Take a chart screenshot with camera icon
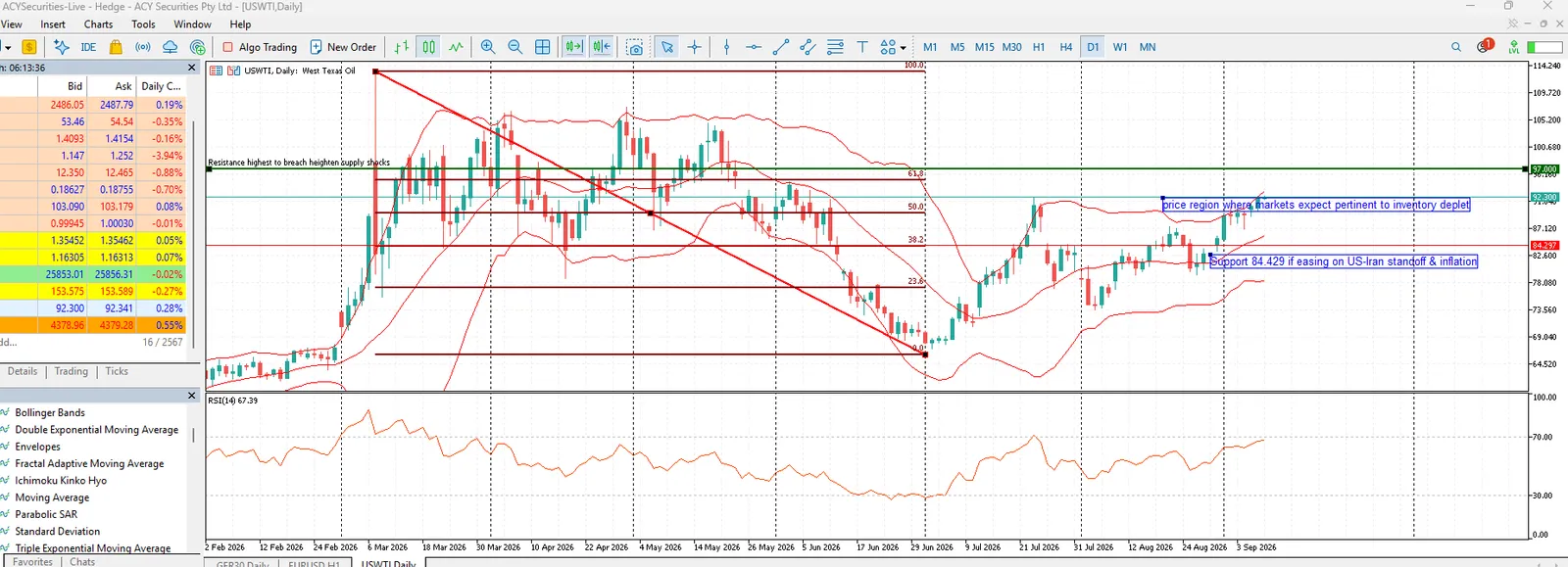 pyautogui.click(x=635, y=47)
